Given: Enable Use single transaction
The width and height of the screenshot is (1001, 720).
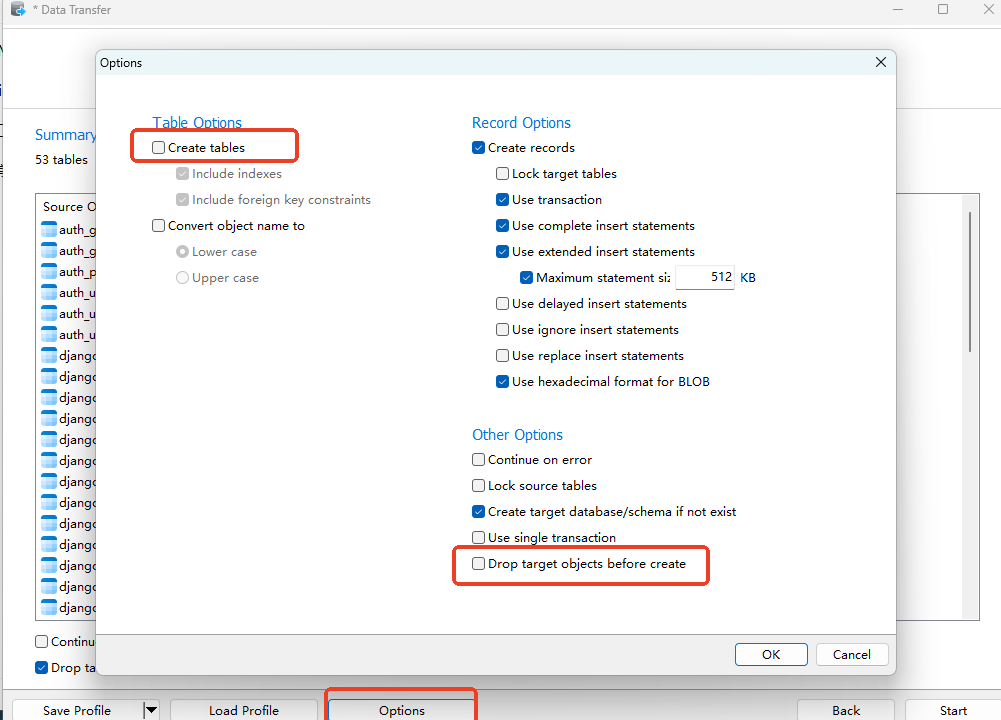Looking at the screenshot, I should [478, 537].
